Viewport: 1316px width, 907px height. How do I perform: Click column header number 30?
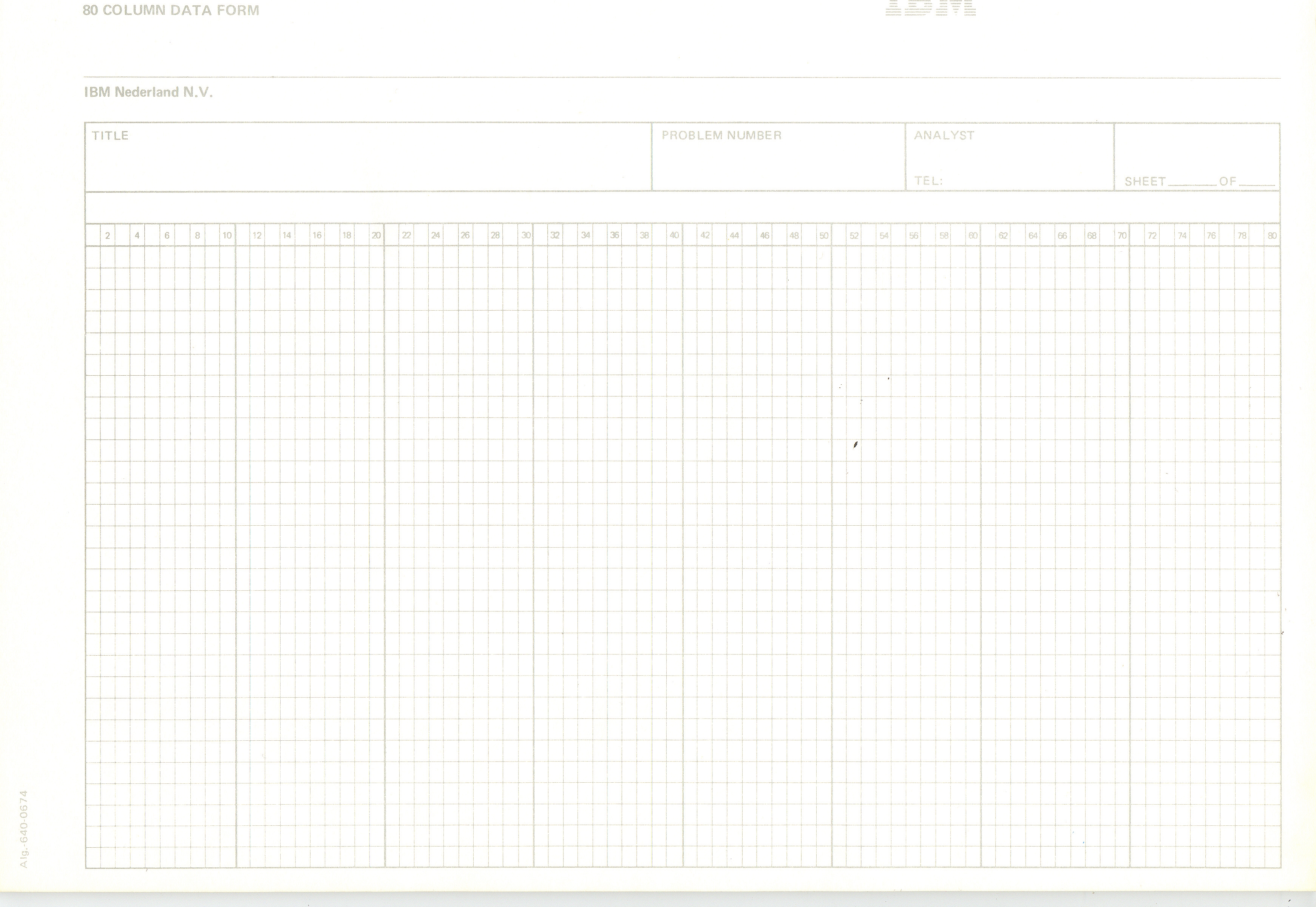click(526, 235)
